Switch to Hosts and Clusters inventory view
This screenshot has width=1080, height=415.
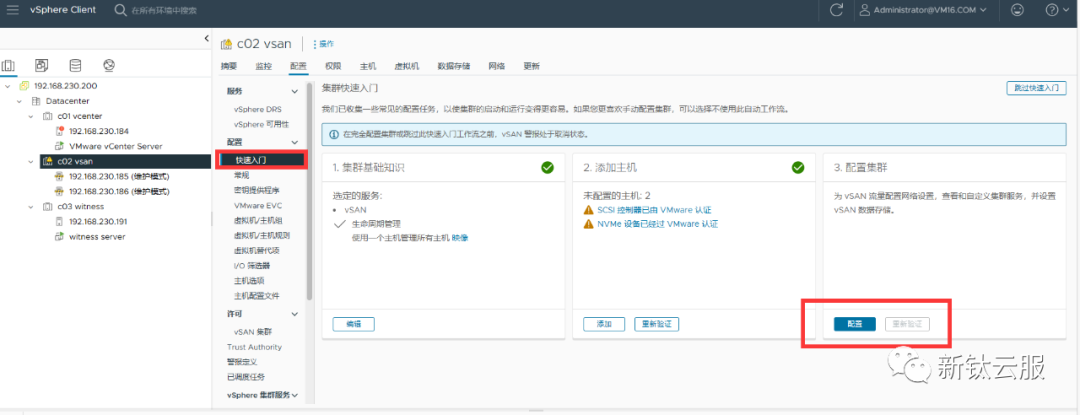pyautogui.click(x=9, y=65)
